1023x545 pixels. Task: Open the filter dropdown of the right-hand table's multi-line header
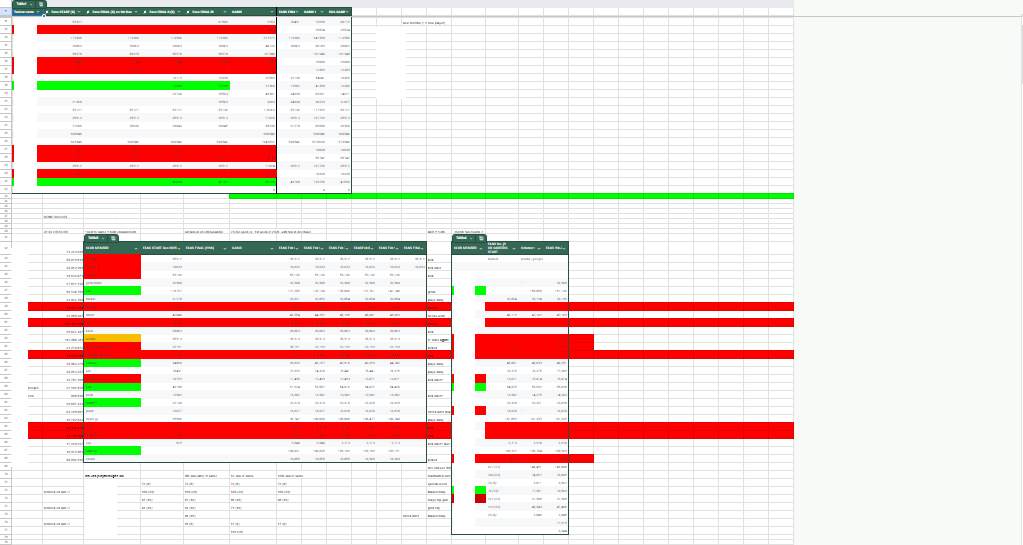click(513, 249)
